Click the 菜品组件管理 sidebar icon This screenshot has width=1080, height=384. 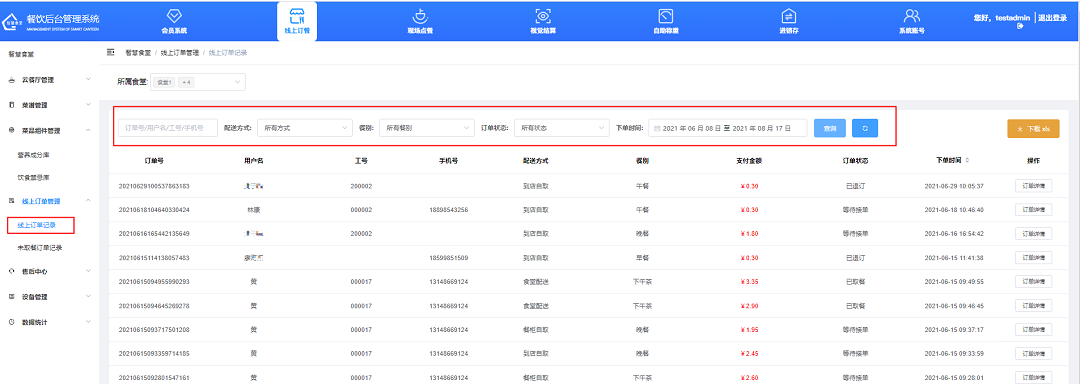(12, 130)
